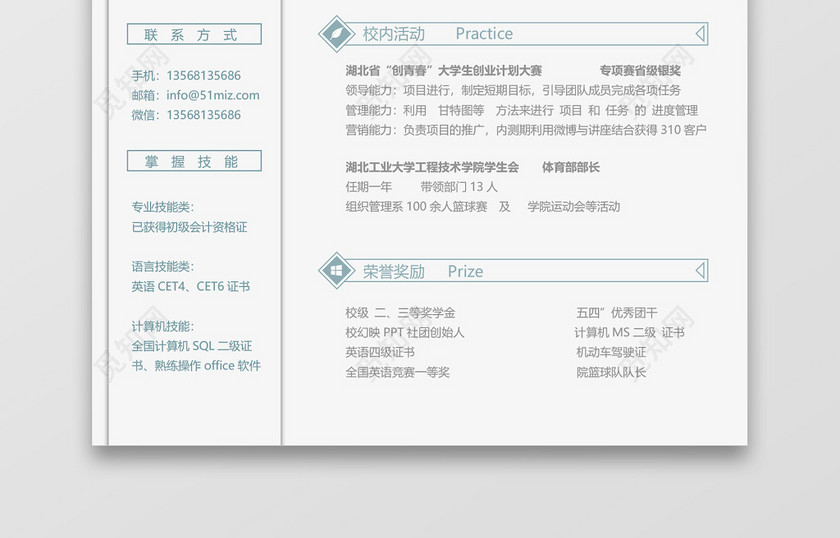840x538 pixels.
Task: Select the 英语四级证书 line
Action: (380, 352)
